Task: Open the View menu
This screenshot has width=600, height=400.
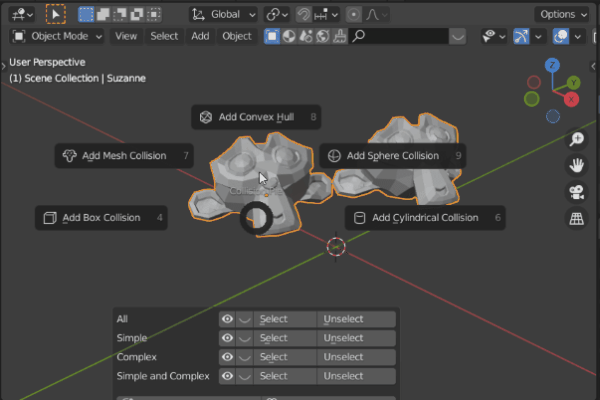Action: point(126,36)
